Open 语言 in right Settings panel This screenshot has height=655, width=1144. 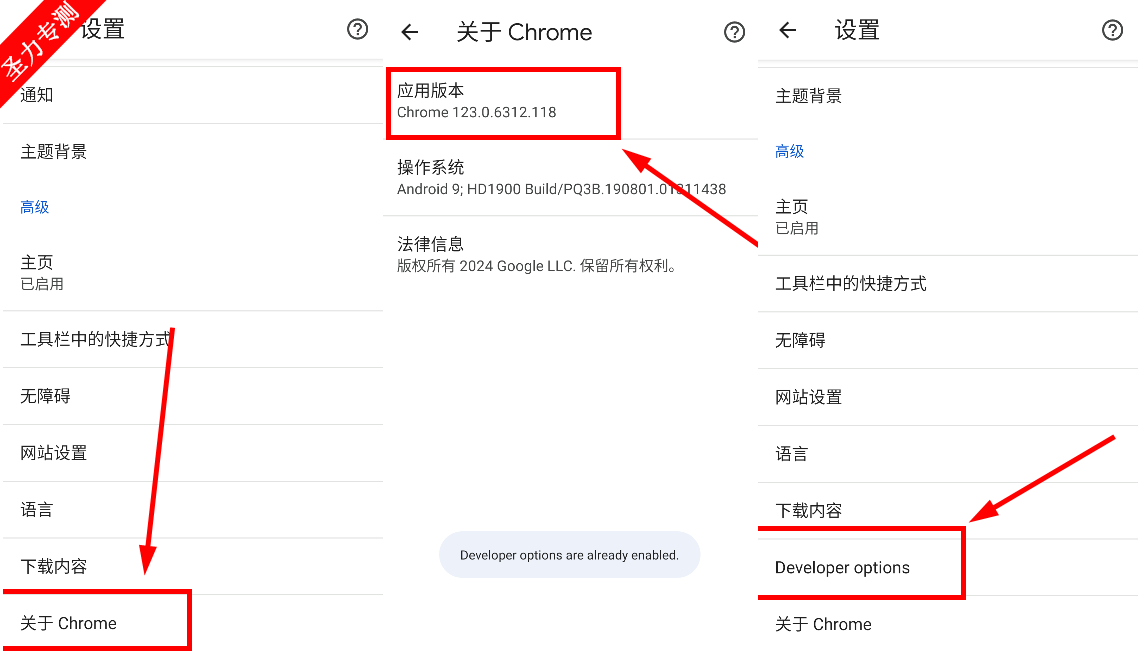click(x=948, y=454)
